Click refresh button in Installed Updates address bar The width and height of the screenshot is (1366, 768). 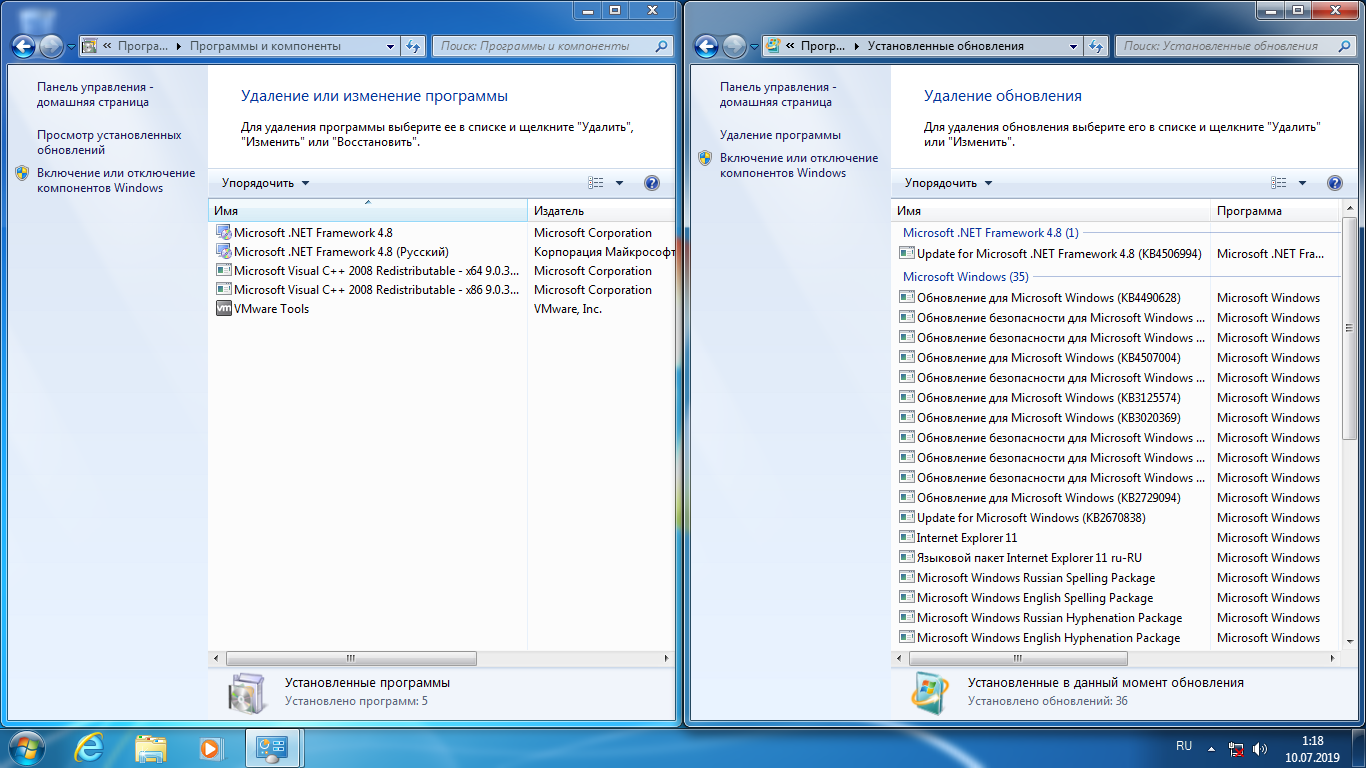(x=1097, y=46)
